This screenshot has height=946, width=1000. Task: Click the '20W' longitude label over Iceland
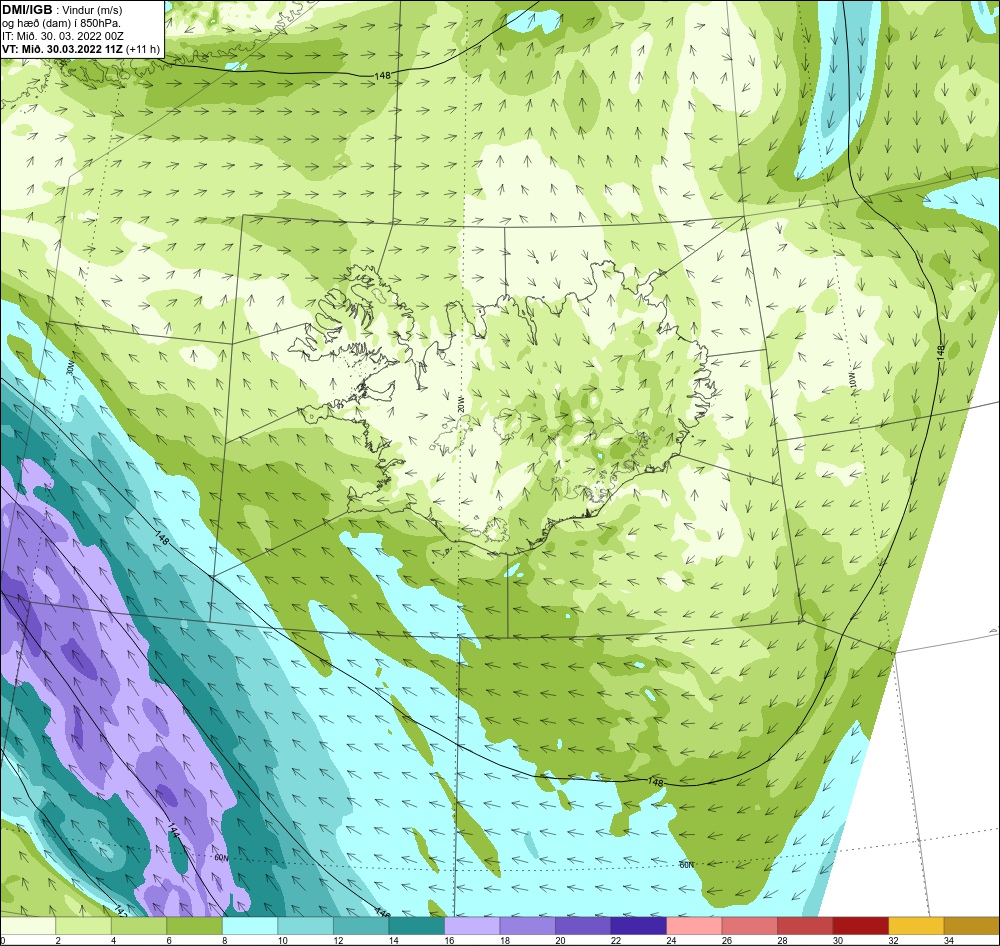tap(460, 404)
